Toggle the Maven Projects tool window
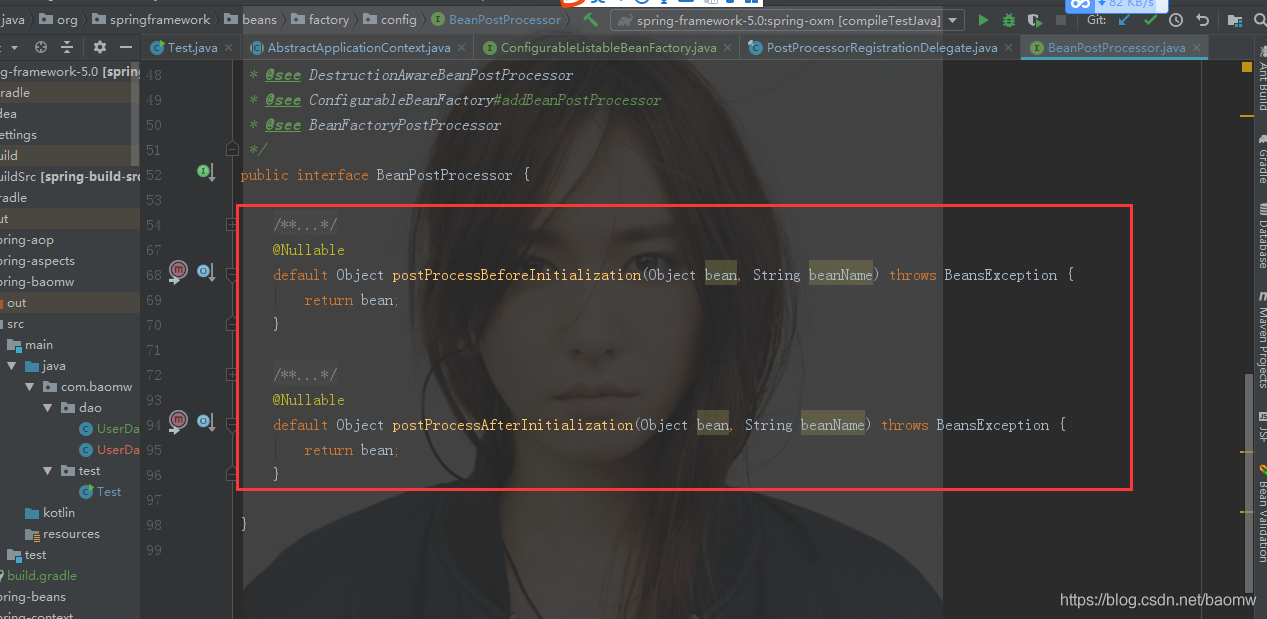The image size is (1267, 619). [x=1260, y=341]
